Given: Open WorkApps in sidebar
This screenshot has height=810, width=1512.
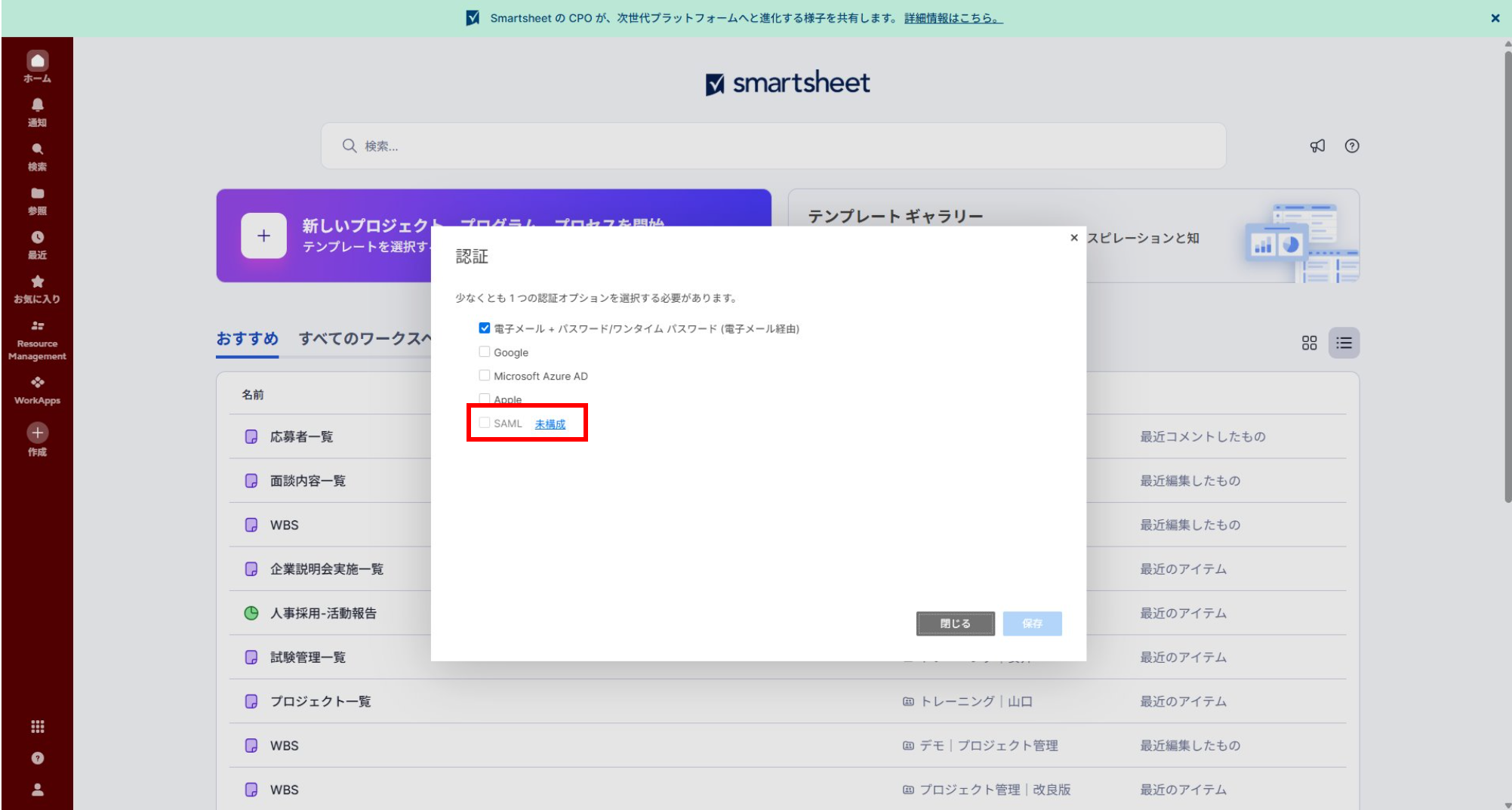Looking at the screenshot, I should (x=37, y=390).
